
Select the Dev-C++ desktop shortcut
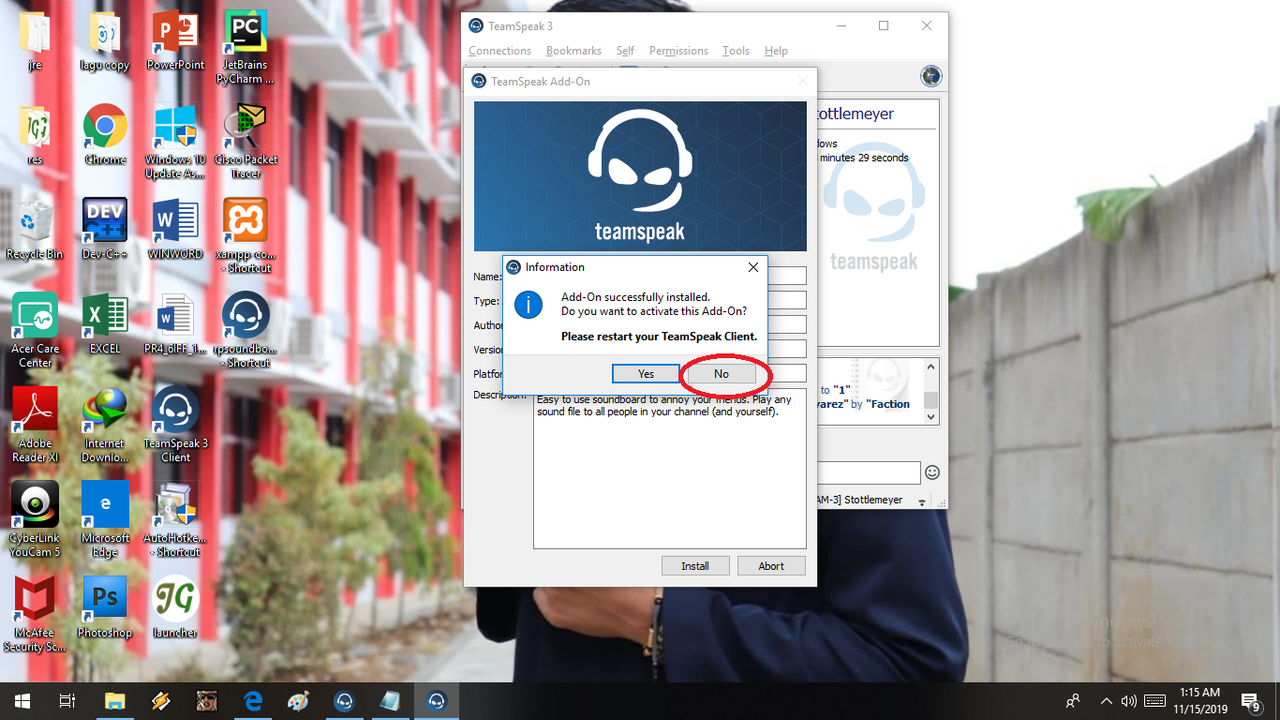pos(105,230)
